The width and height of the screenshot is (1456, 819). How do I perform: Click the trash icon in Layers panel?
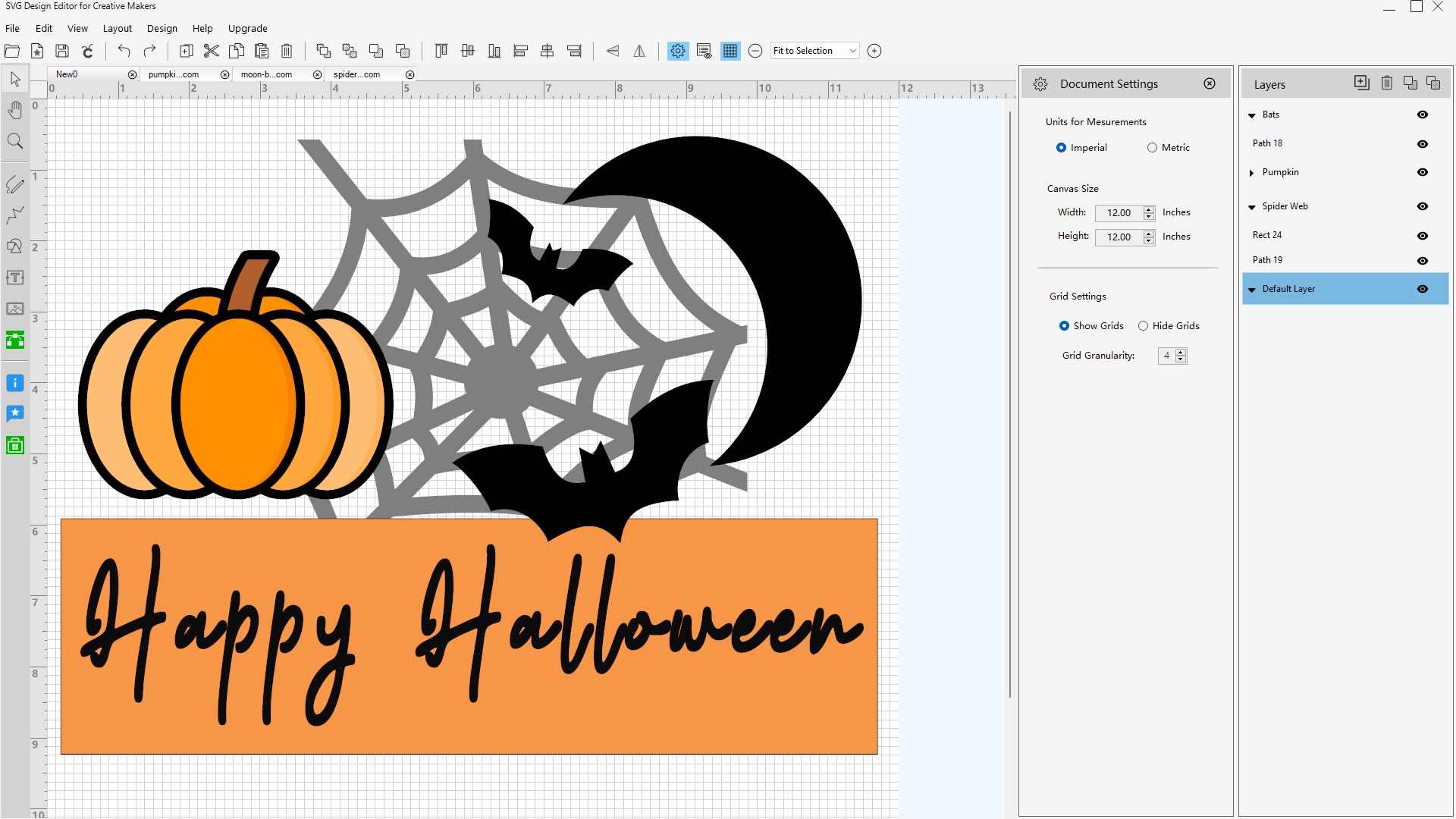[x=1386, y=83]
